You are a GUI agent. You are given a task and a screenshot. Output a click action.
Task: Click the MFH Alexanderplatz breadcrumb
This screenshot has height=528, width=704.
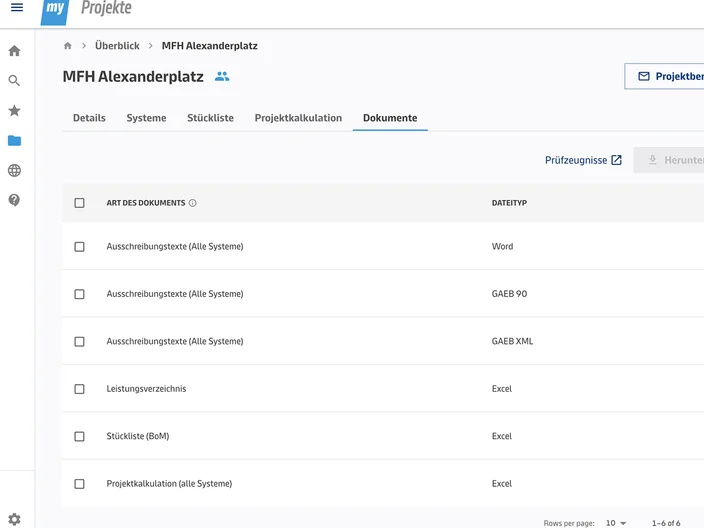210,46
